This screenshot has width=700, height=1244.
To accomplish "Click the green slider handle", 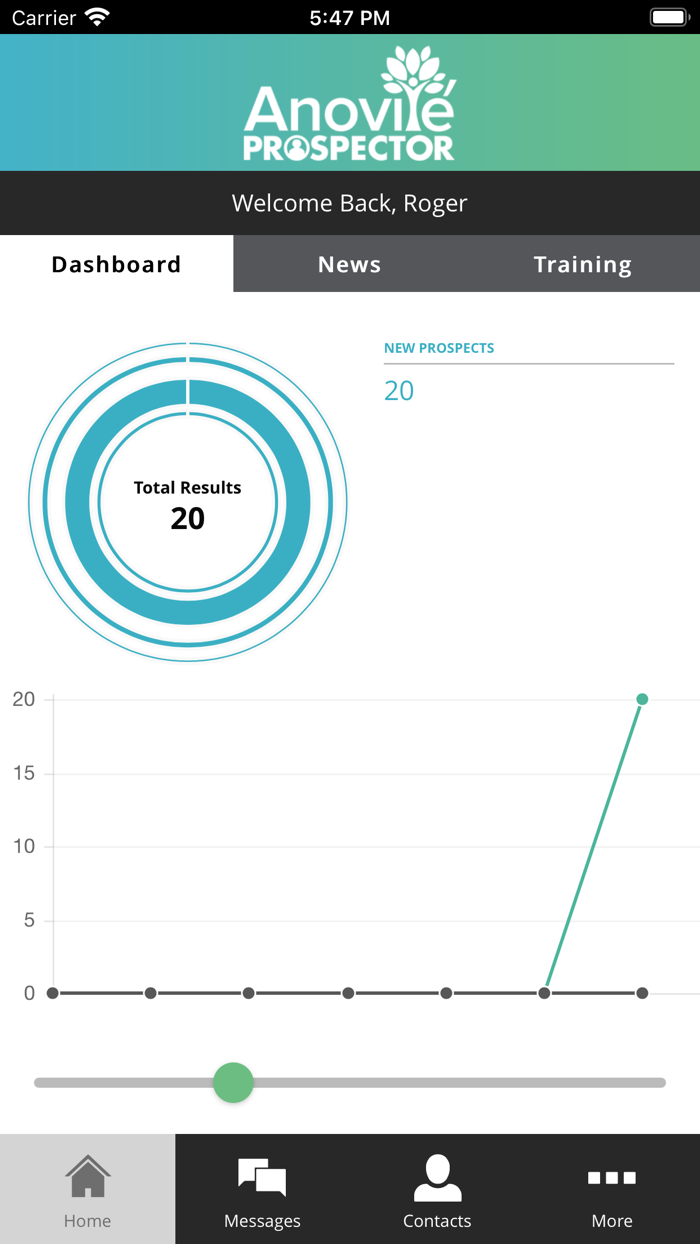I will click(233, 1082).
